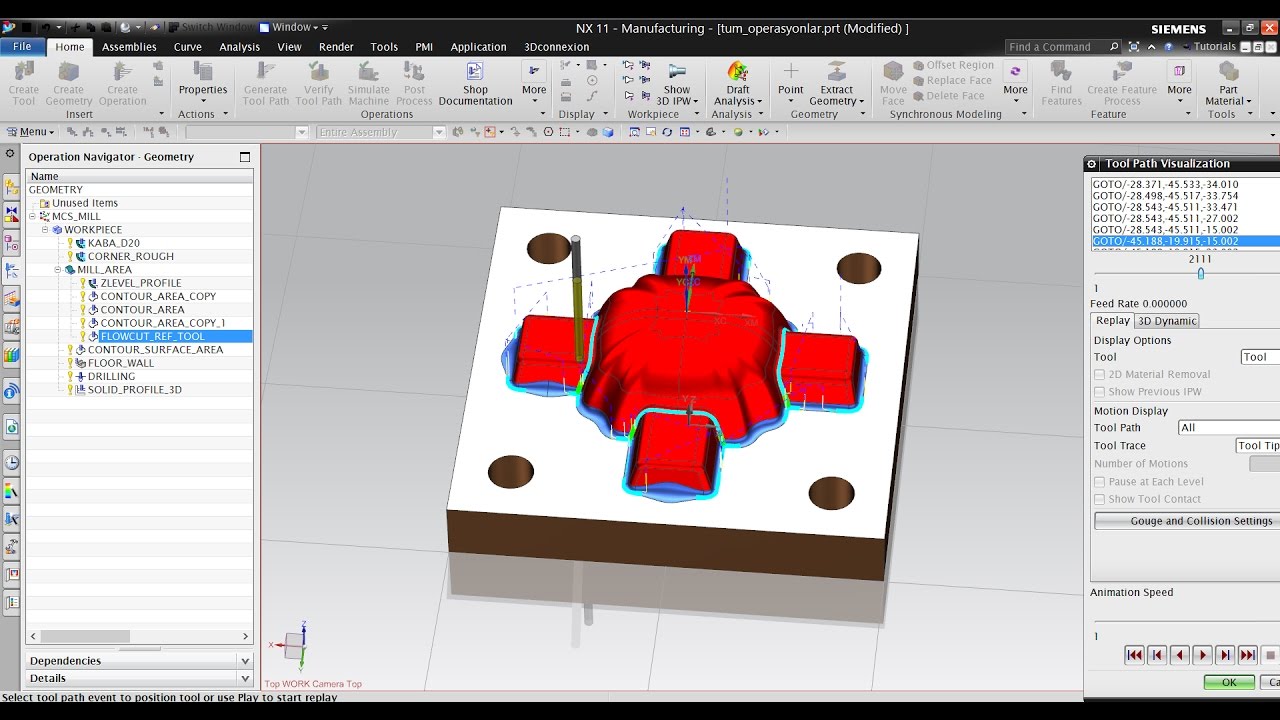This screenshot has width=1280, height=720.
Task: Click the Verify Tool Path icon
Action: click(x=318, y=72)
